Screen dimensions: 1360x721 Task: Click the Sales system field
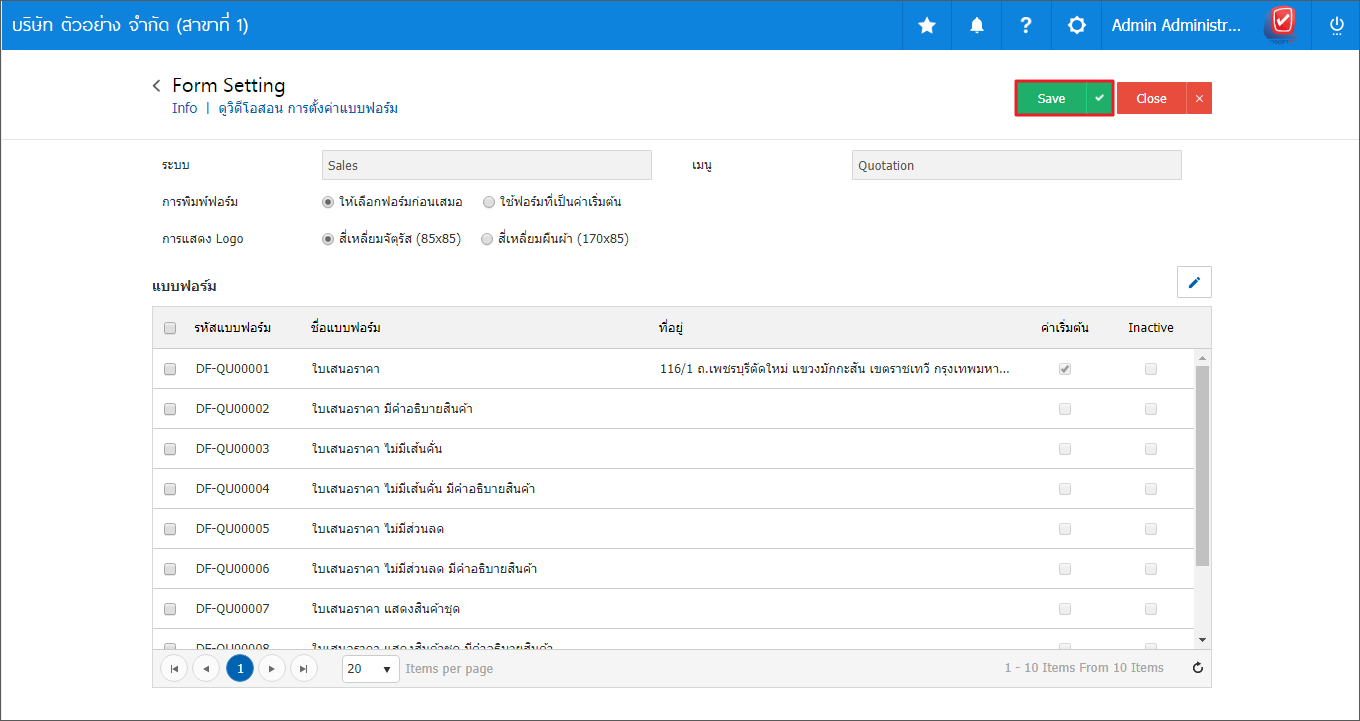[x=487, y=165]
